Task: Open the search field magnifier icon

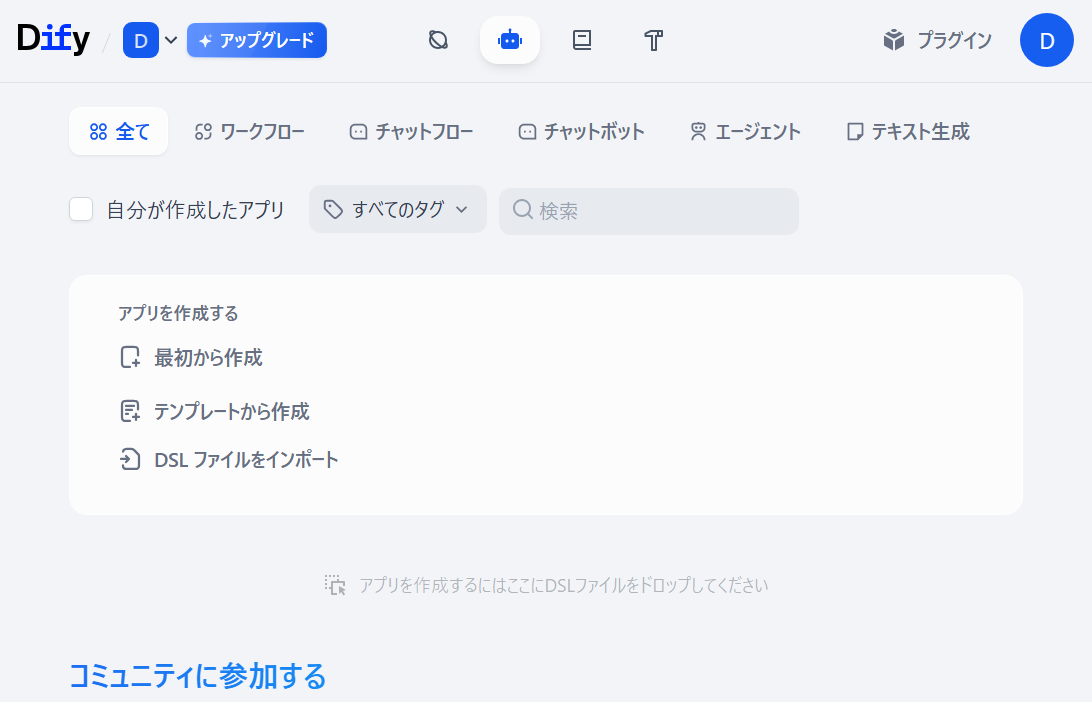Action: tap(523, 210)
